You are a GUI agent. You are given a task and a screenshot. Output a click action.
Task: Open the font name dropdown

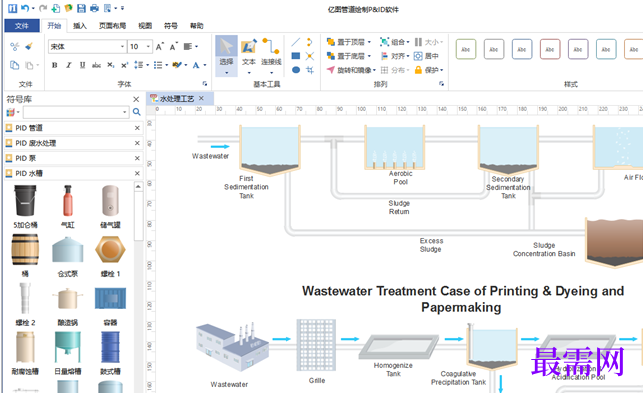point(122,47)
